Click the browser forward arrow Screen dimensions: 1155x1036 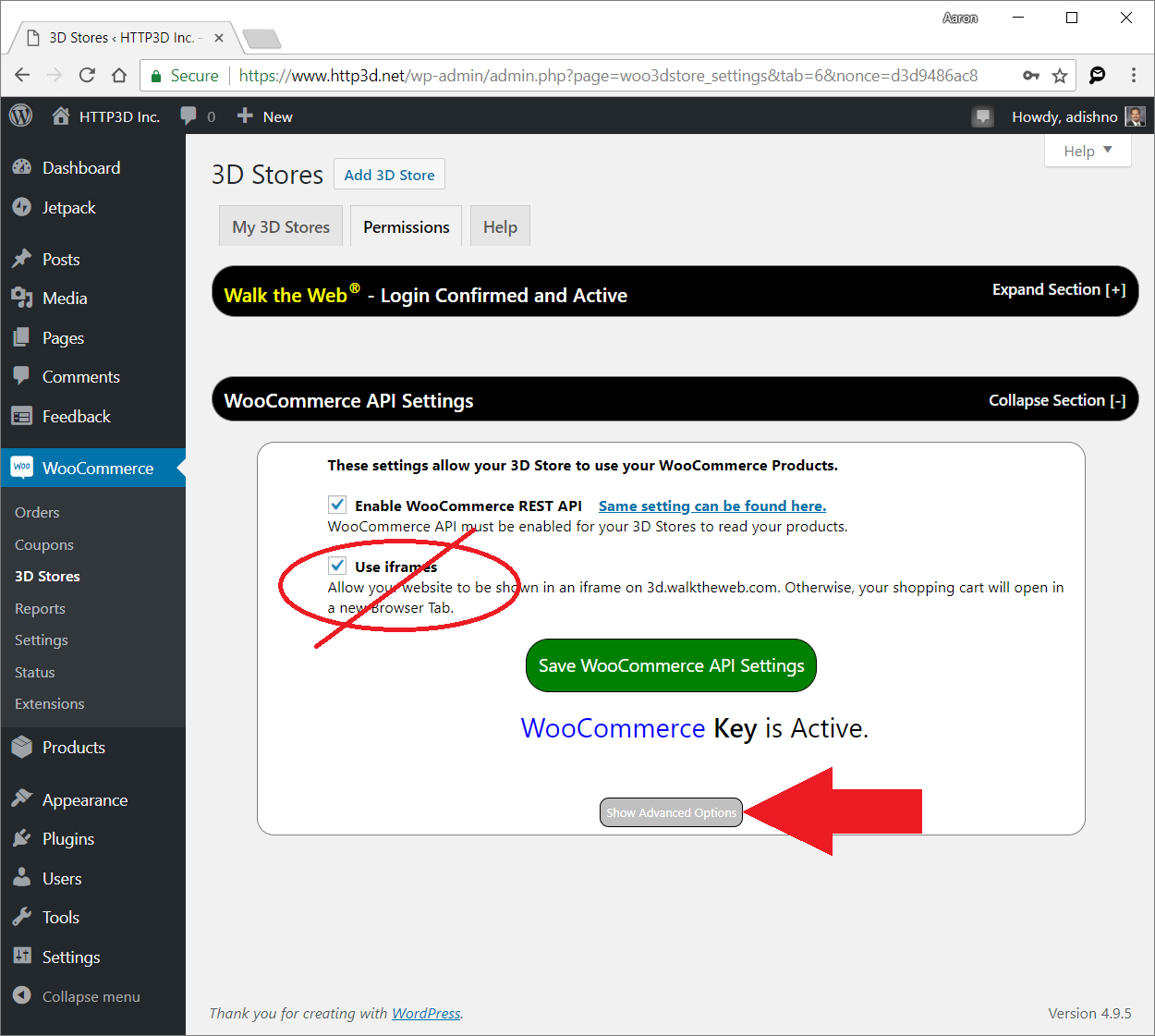pyautogui.click(x=55, y=76)
